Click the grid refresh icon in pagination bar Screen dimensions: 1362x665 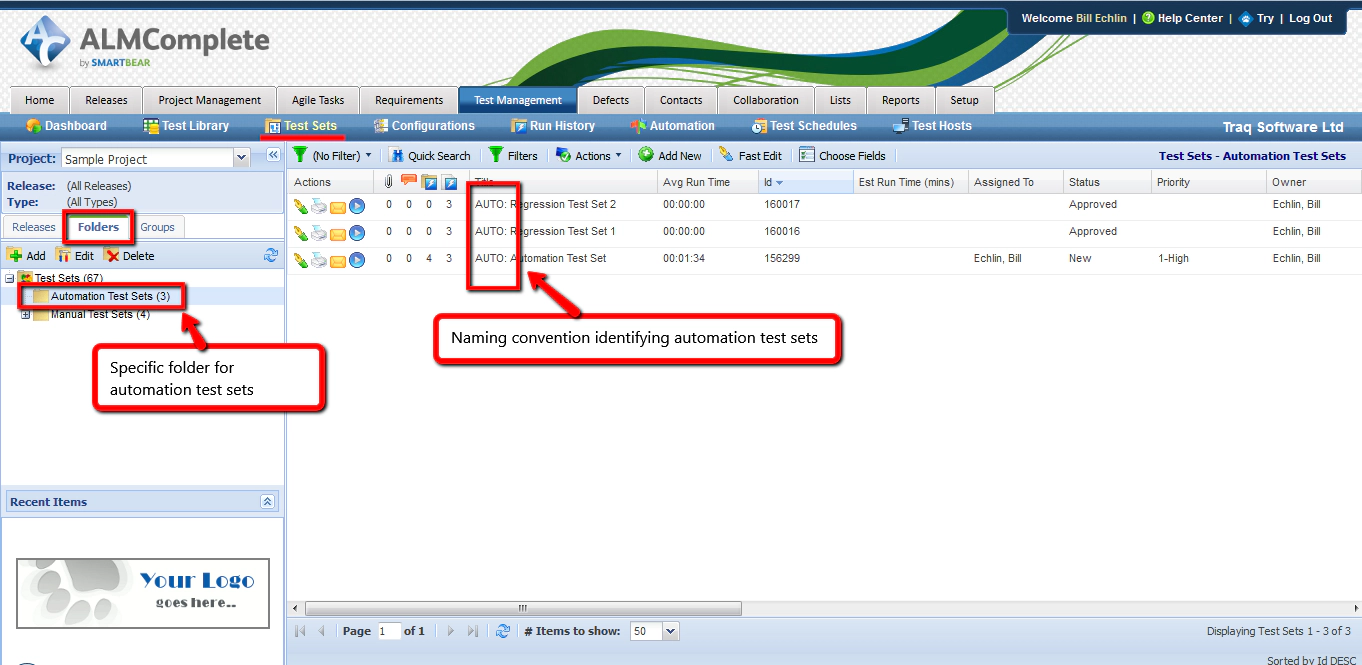coord(503,631)
